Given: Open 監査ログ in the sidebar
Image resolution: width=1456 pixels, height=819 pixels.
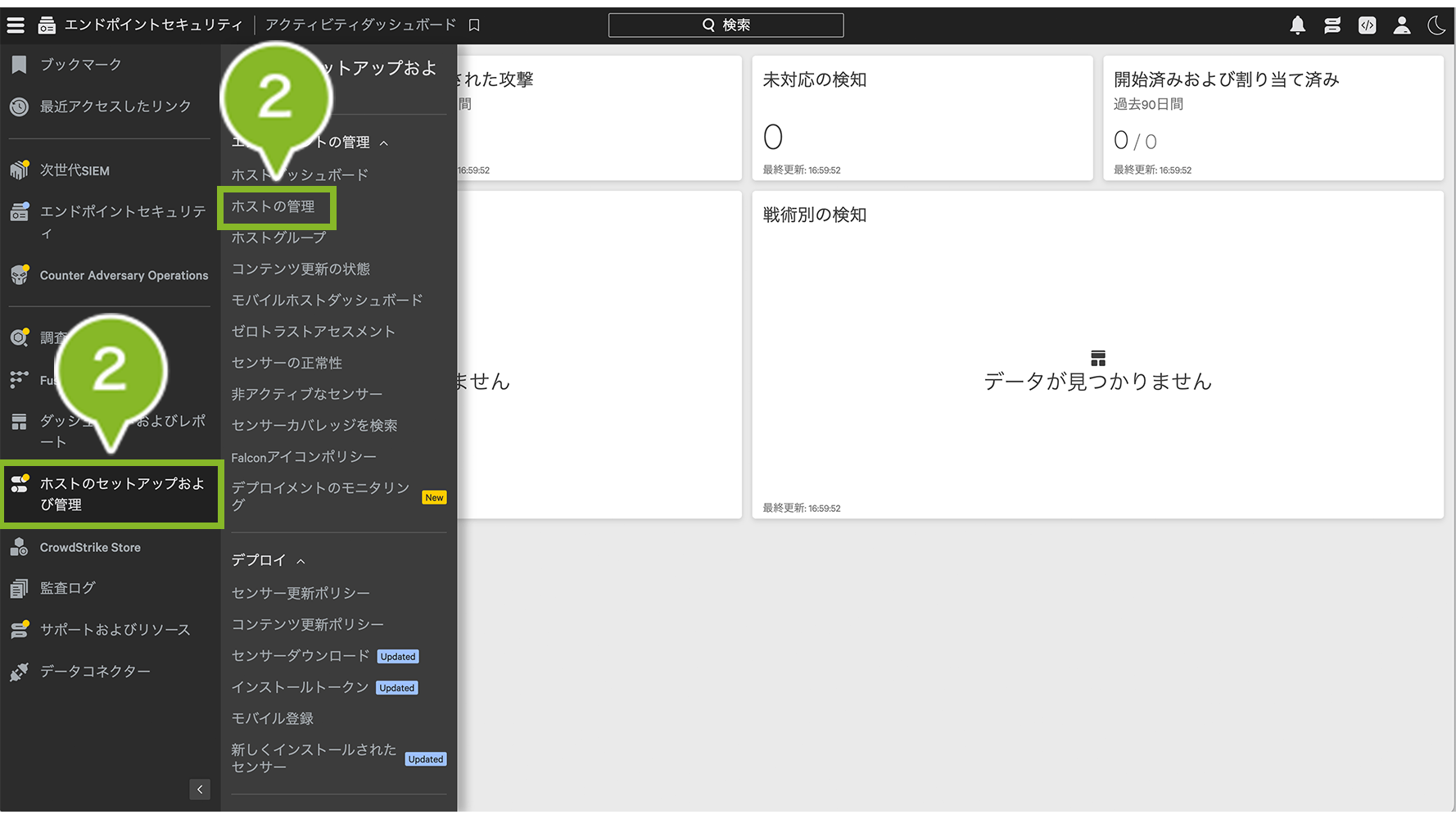Looking at the screenshot, I should coord(68,588).
